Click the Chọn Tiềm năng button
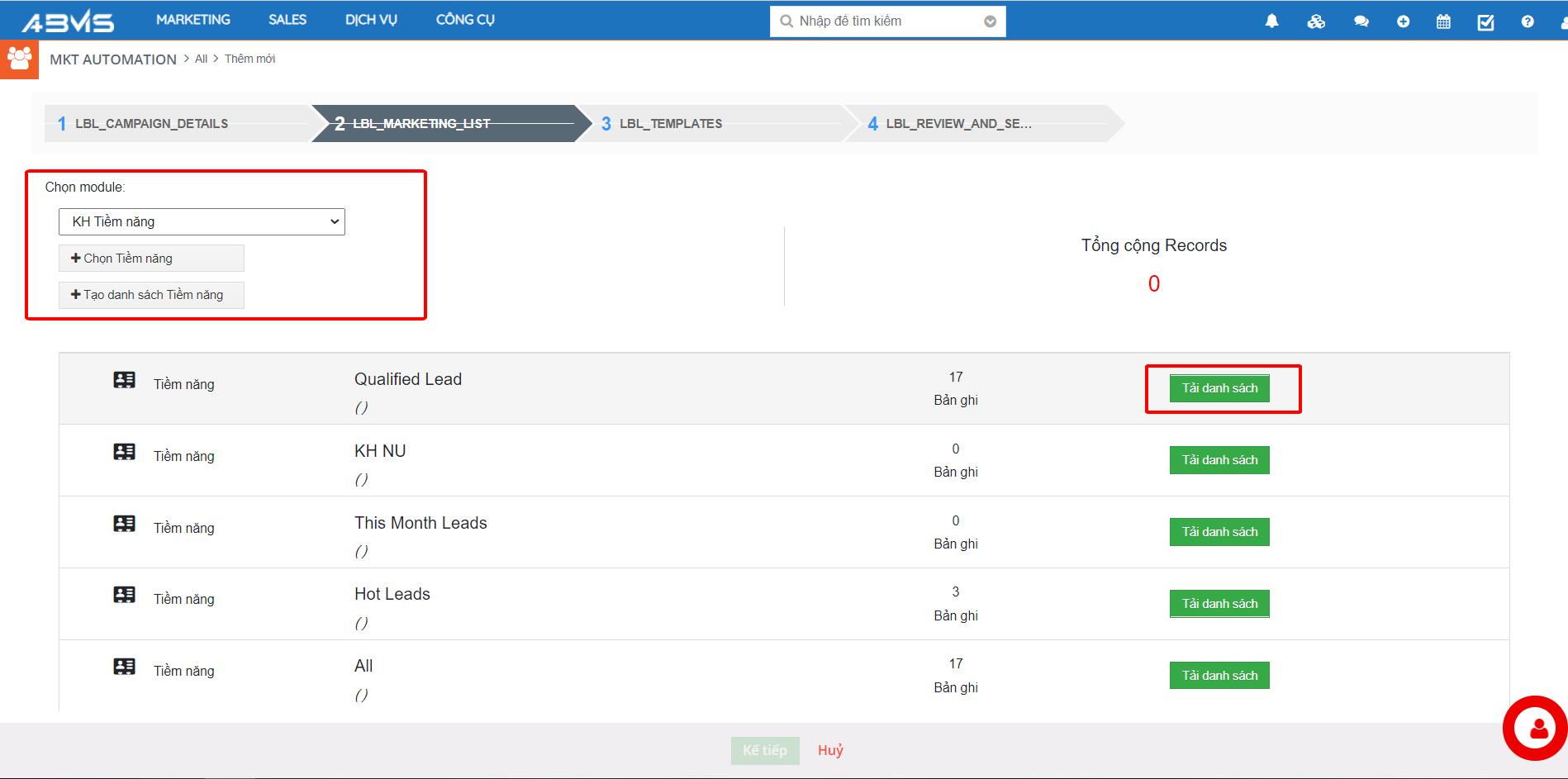The height and width of the screenshot is (779, 1568). point(151,259)
